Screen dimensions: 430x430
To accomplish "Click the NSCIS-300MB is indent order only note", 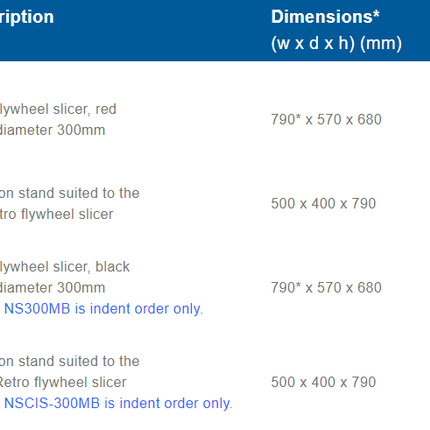I will point(118,403).
